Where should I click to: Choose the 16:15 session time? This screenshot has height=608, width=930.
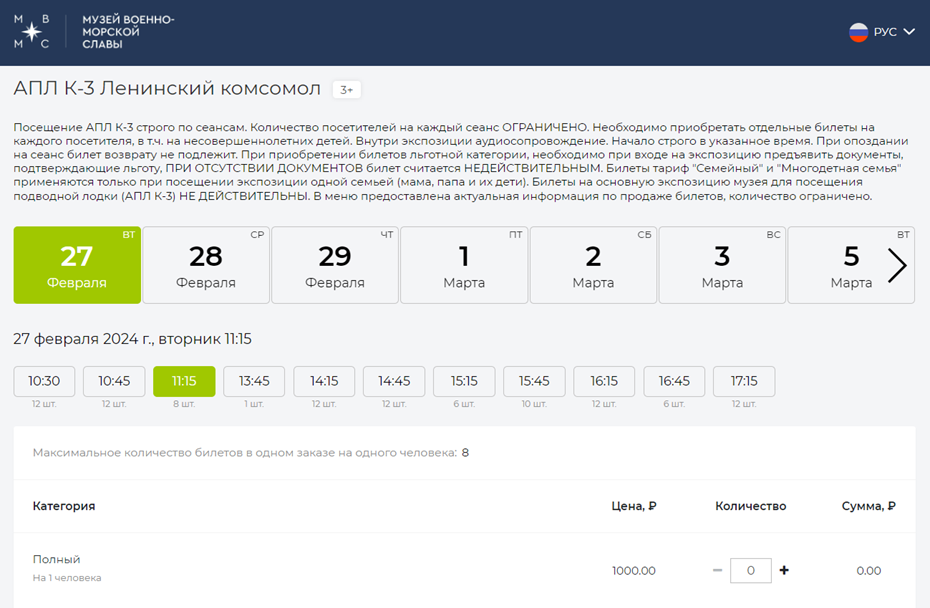[604, 381]
